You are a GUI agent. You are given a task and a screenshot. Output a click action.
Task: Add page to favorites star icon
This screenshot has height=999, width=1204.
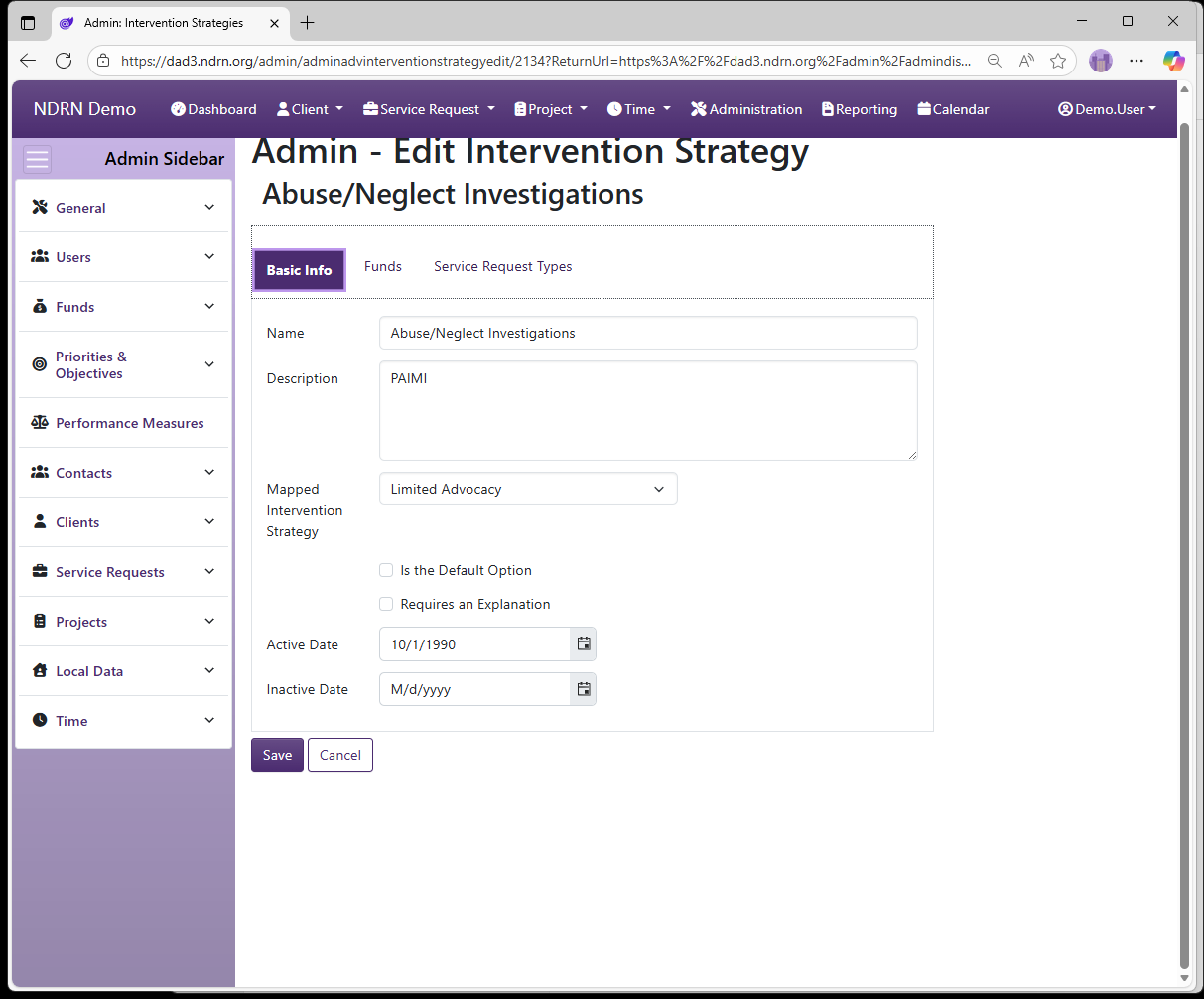[1058, 61]
